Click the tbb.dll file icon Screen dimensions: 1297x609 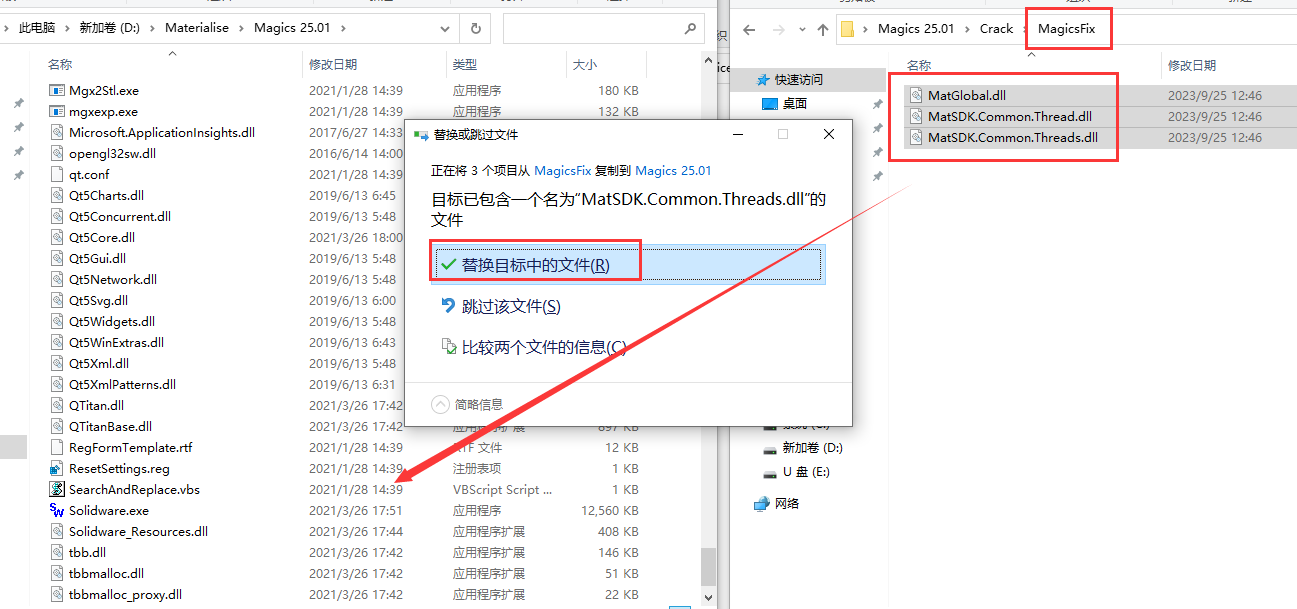pyautogui.click(x=57, y=553)
